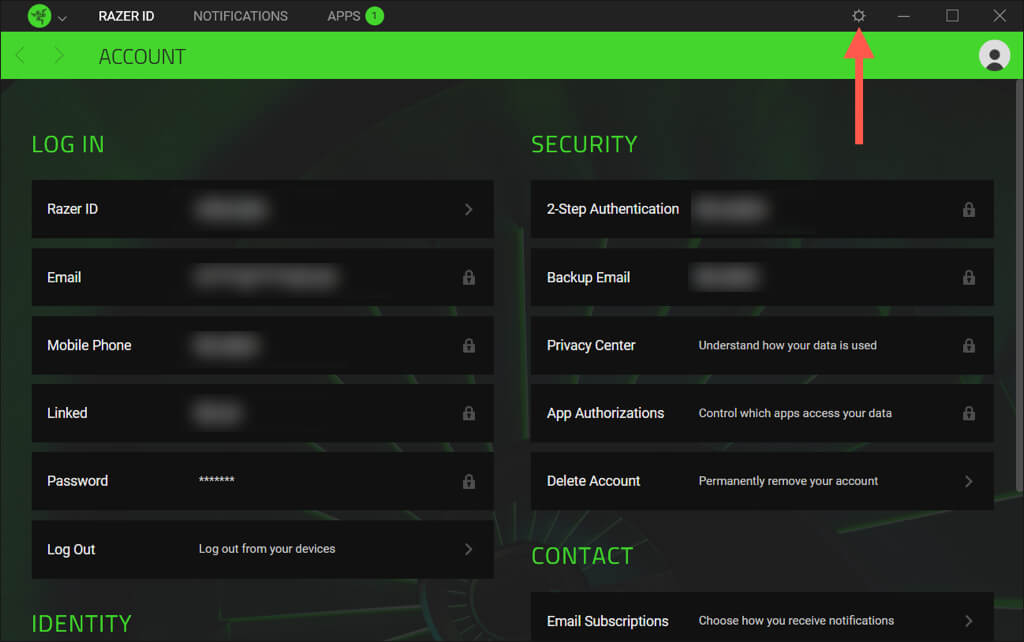Open the Privacy Center row

click(x=762, y=346)
